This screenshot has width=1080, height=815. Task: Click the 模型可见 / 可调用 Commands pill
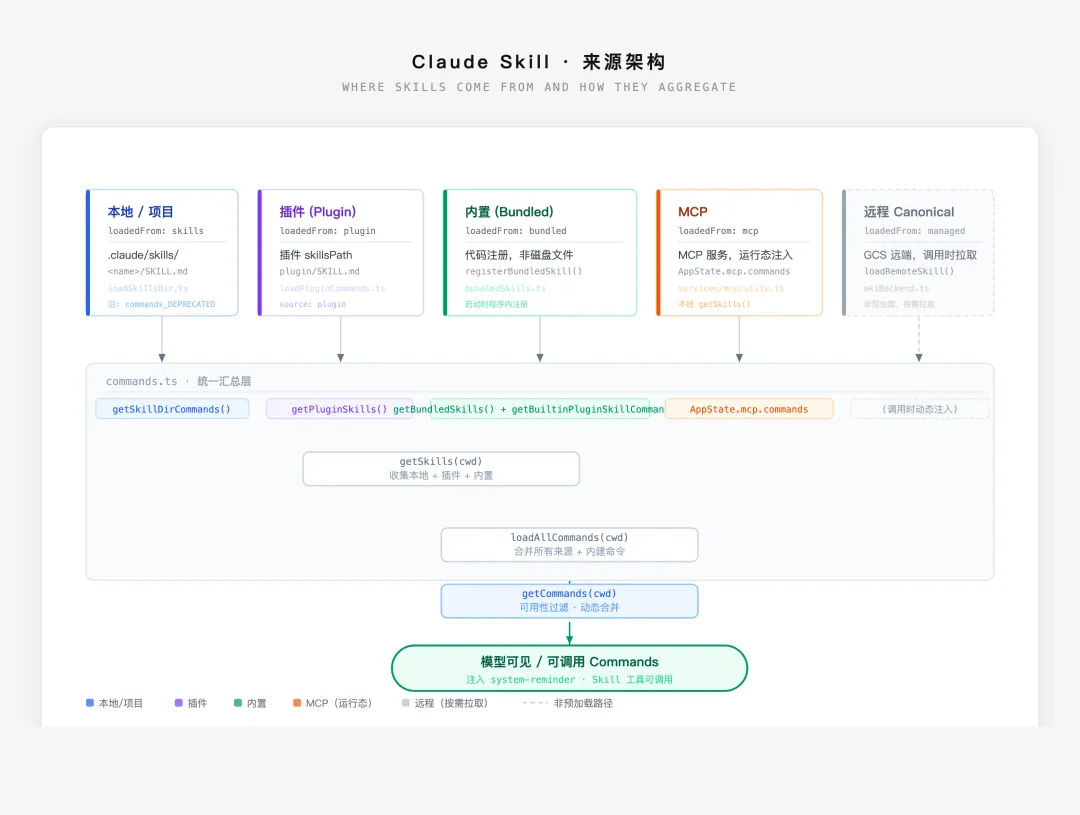[569, 668]
